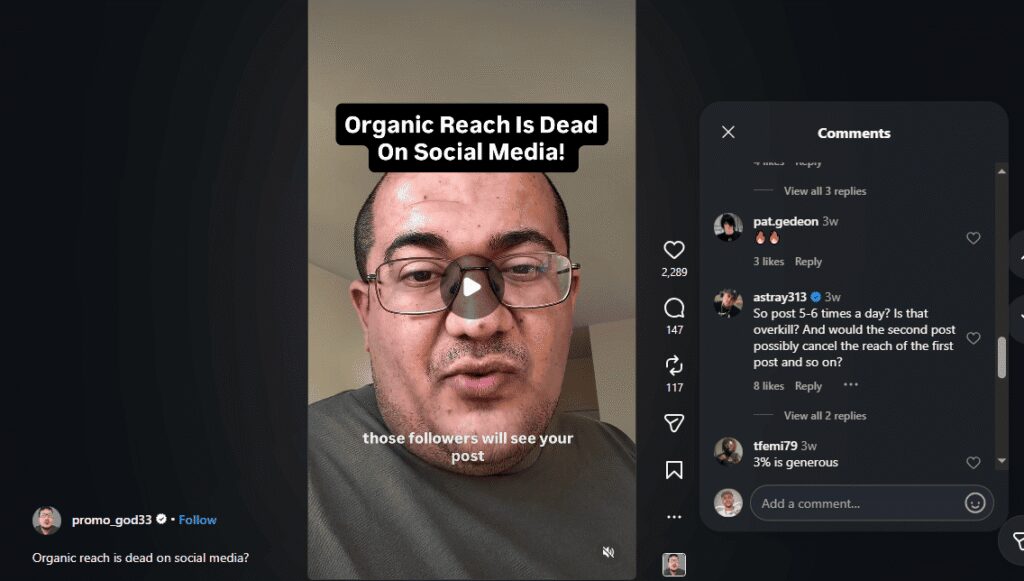The width and height of the screenshot is (1024, 581).
Task: Follow promo_god33
Action: (197, 520)
